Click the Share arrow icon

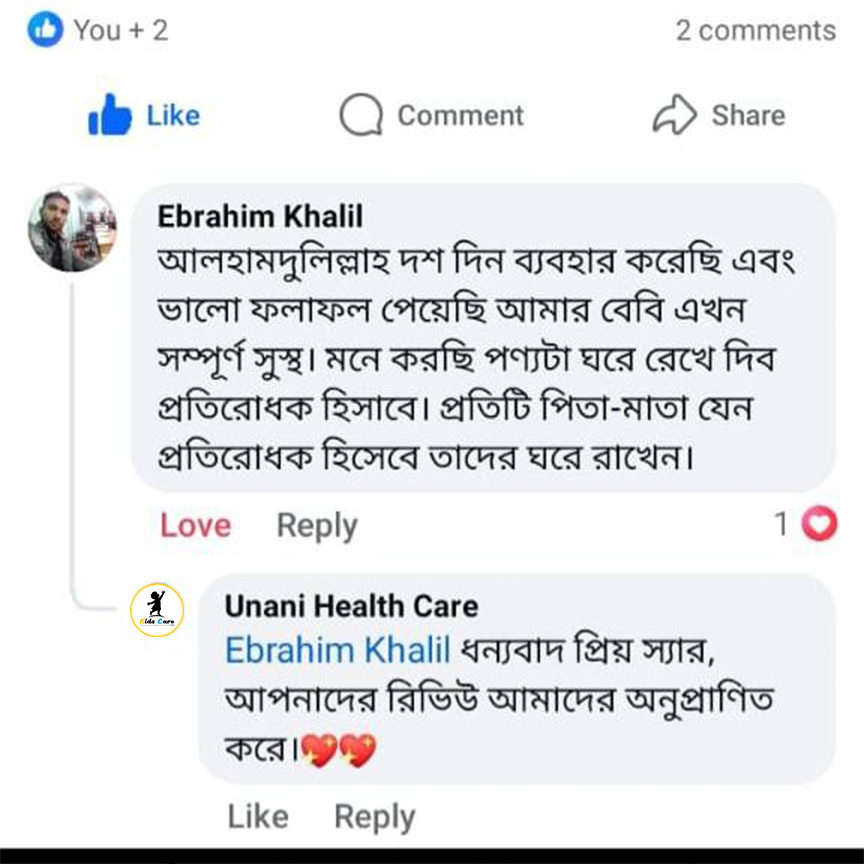click(x=676, y=114)
